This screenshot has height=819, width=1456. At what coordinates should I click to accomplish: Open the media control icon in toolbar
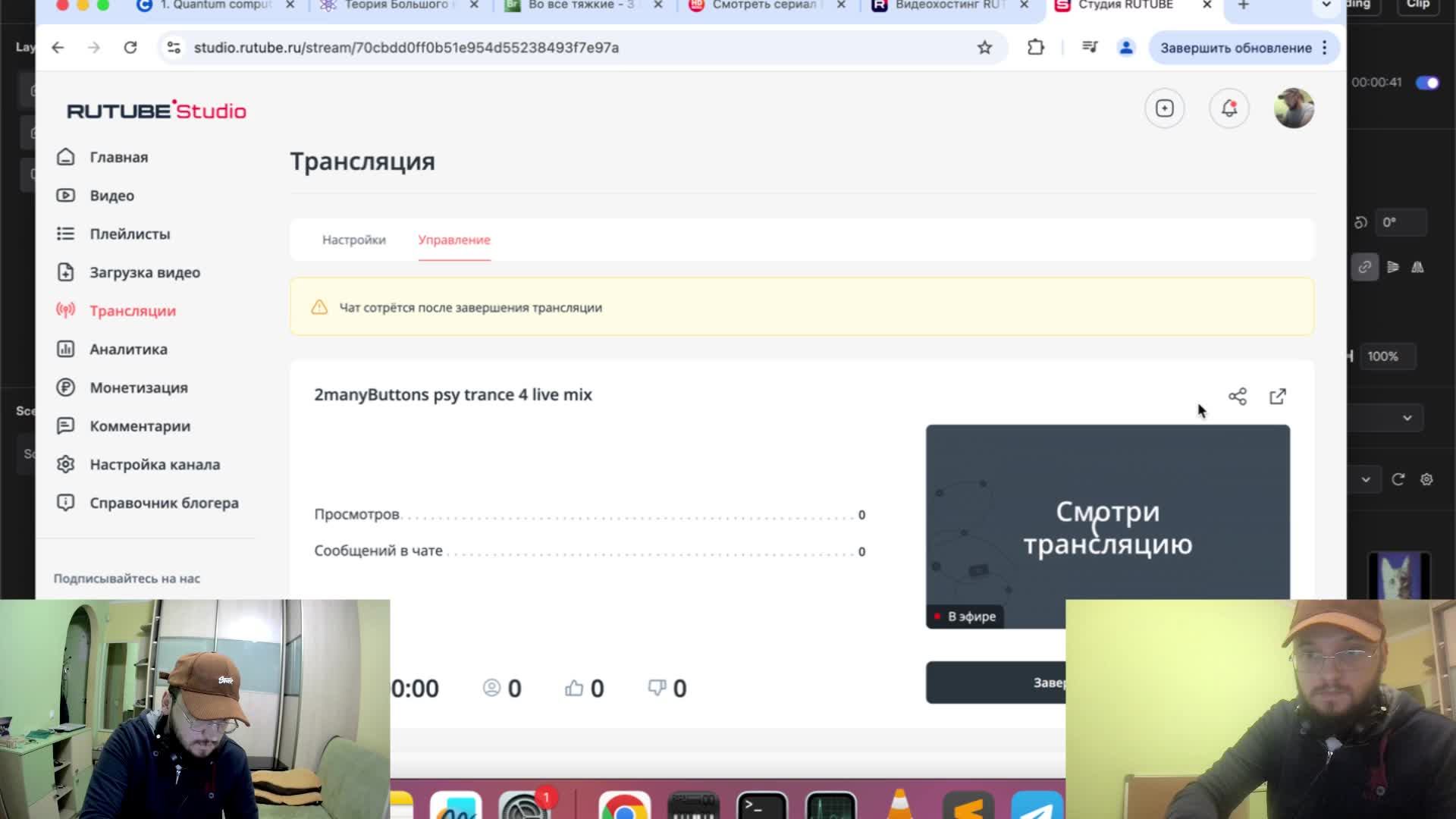pyautogui.click(x=1090, y=48)
